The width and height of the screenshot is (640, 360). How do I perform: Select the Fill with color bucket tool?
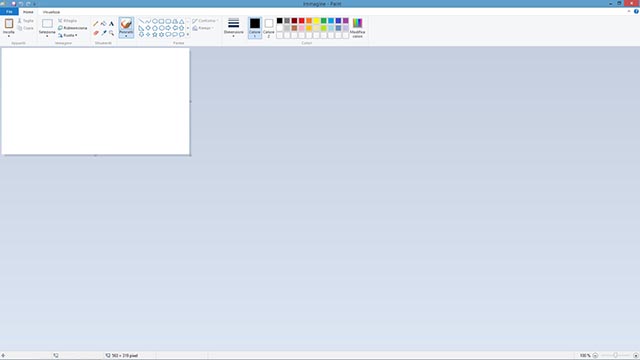click(x=104, y=24)
